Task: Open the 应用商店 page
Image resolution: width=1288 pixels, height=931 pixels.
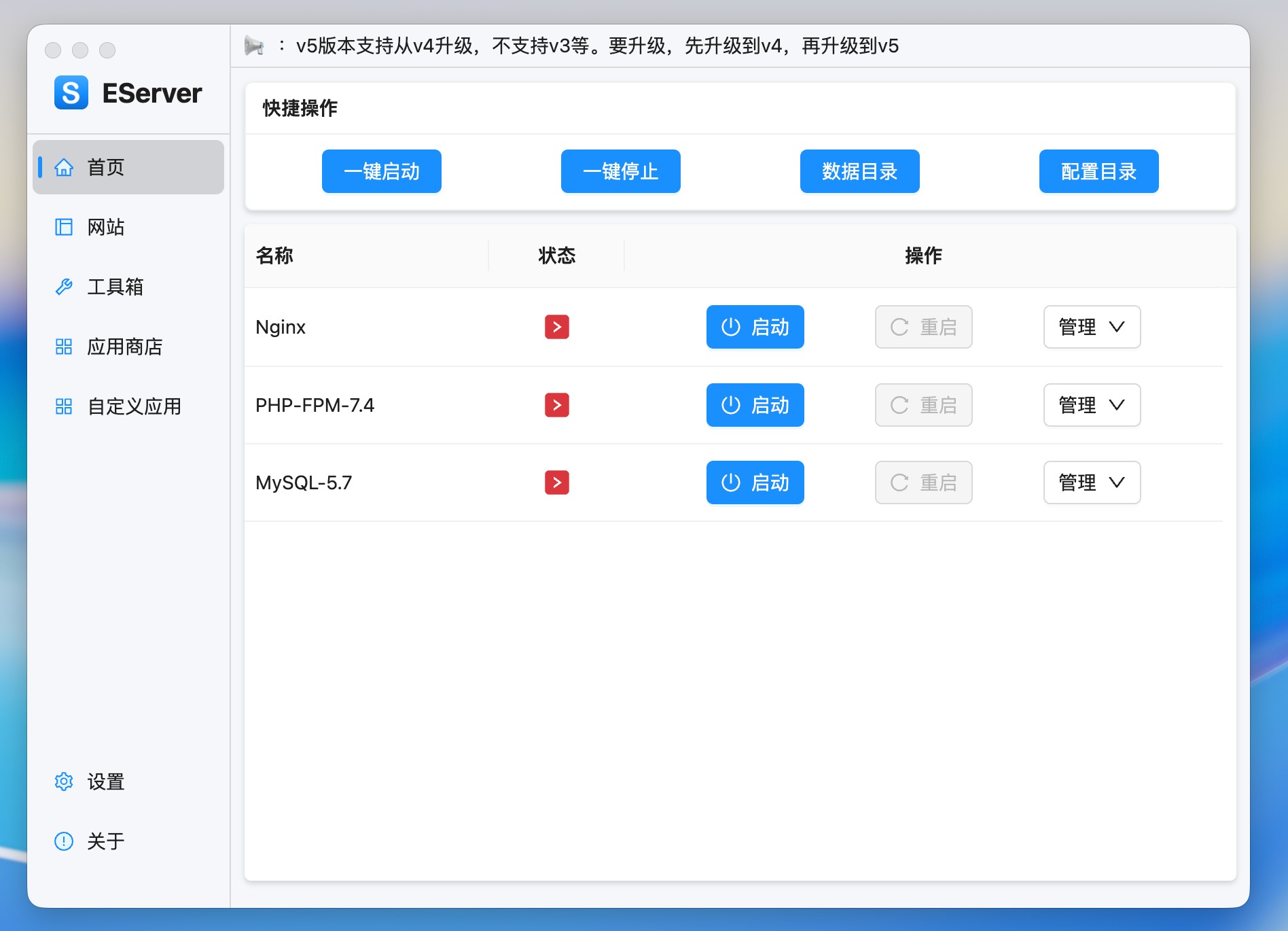Action: pos(124,347)
